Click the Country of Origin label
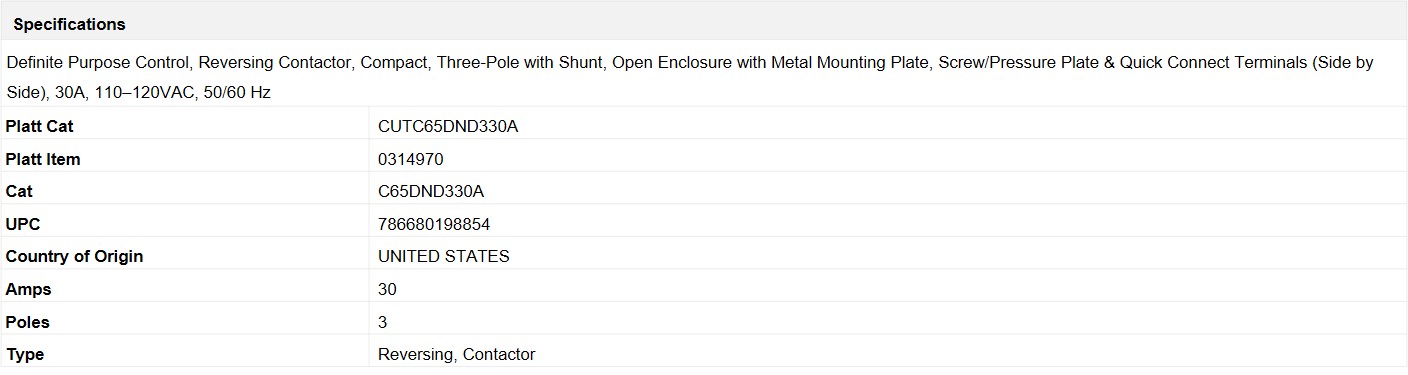 tap(74, 256)
